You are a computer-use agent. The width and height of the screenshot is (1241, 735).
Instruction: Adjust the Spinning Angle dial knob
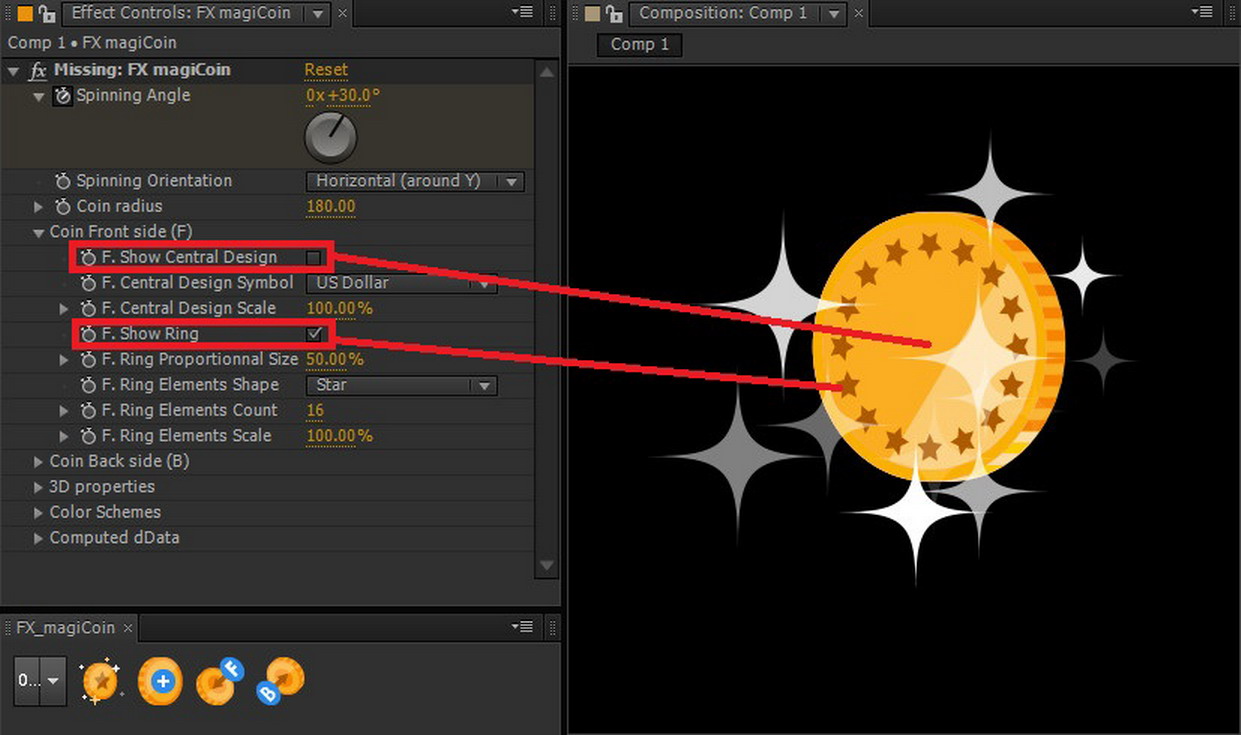(x=330, y=137)
